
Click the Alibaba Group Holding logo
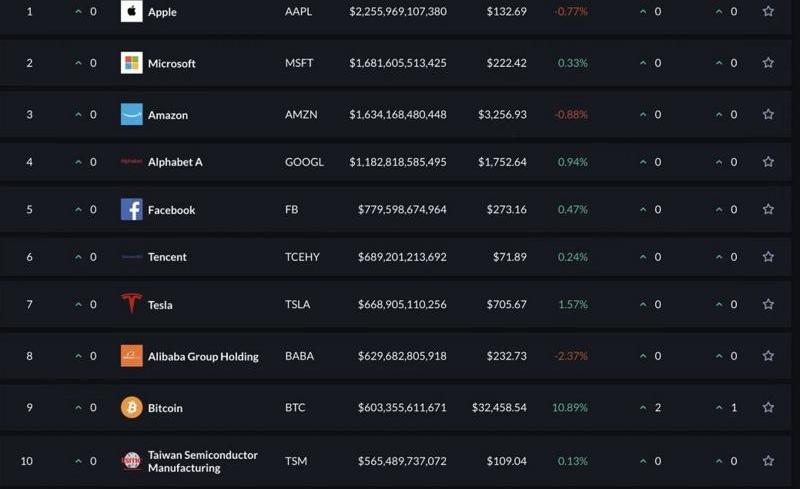tap(131, 356)
